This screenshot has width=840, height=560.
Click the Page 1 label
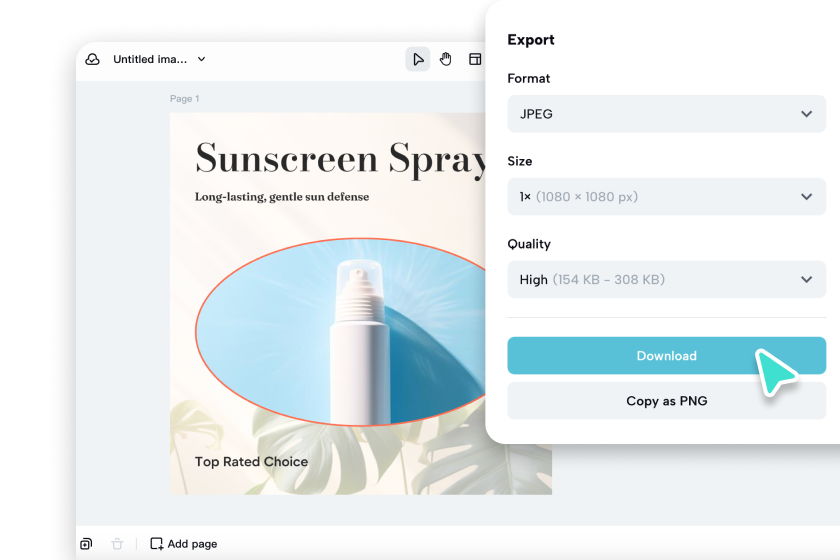184,99
